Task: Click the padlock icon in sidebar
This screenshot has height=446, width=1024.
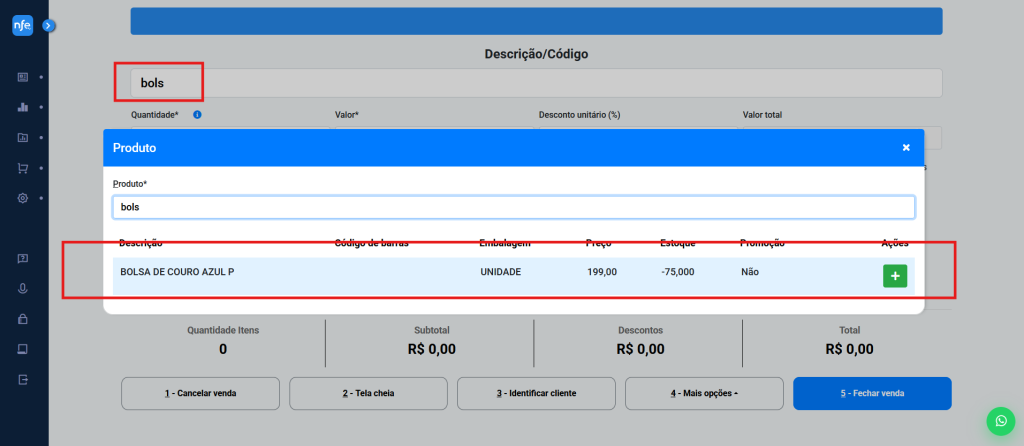Action: pyautogui.click(x=23, y=319)
